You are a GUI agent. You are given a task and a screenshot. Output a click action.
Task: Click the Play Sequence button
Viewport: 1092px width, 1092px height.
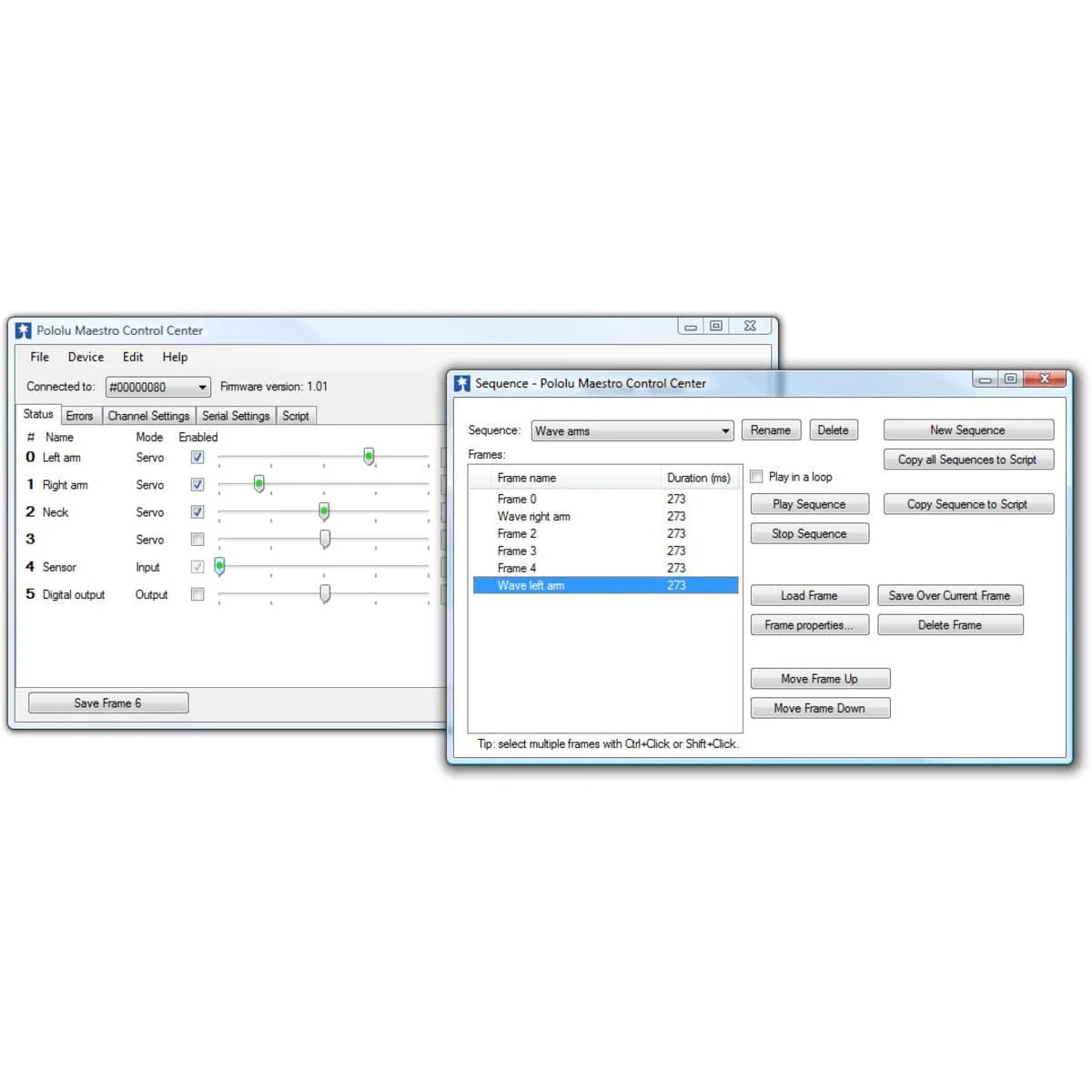click(x=809, y=504)
